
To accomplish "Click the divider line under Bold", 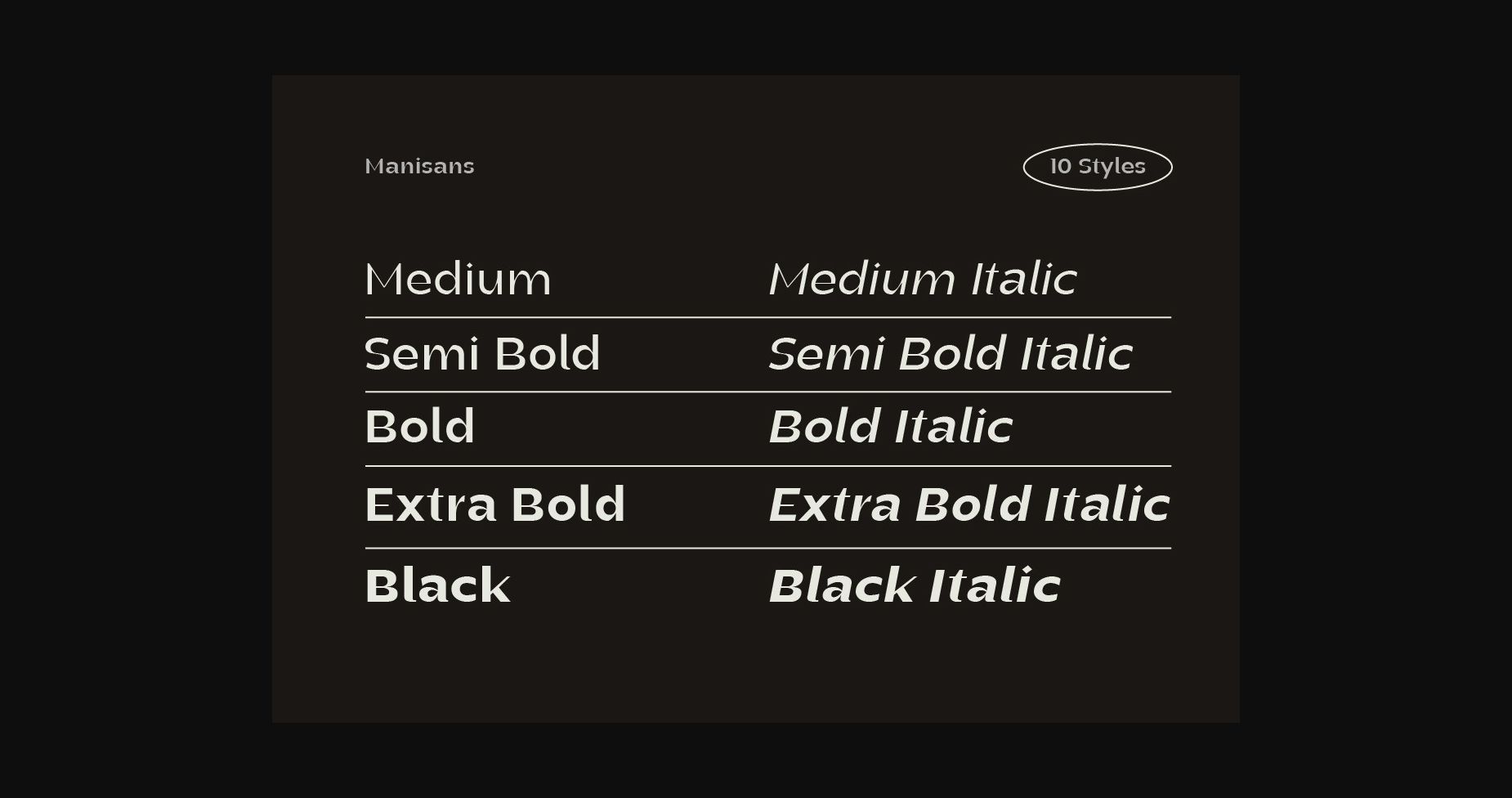I will click(x=768, y=466).
